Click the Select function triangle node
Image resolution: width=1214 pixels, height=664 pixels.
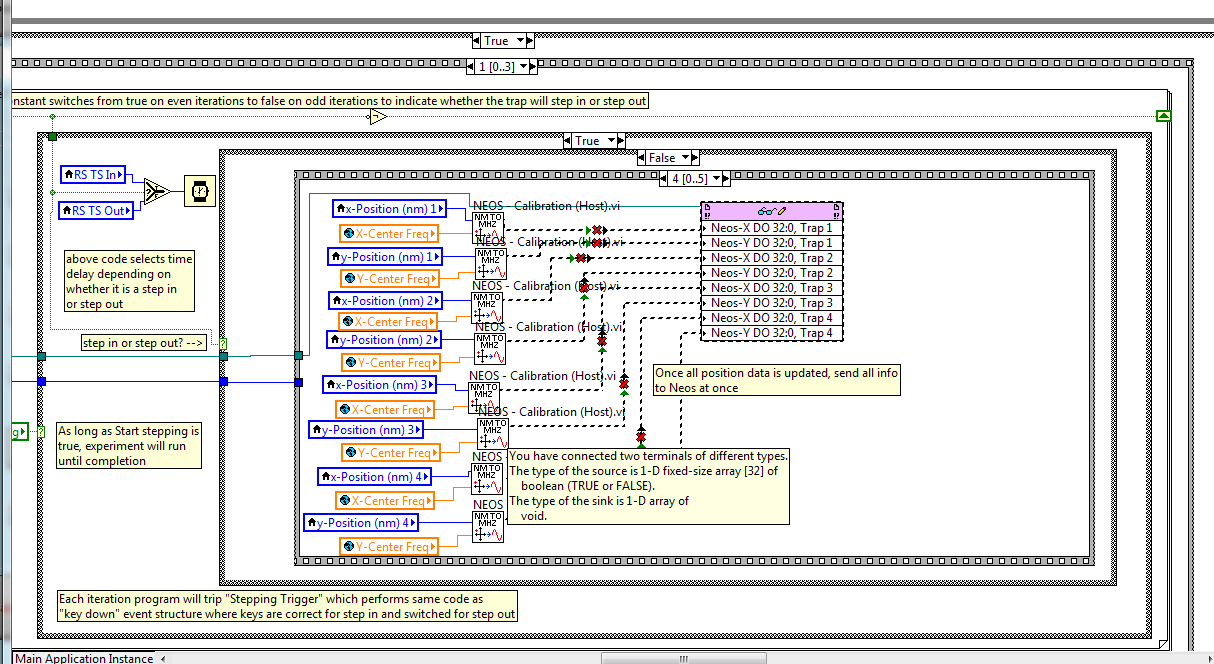156,190
